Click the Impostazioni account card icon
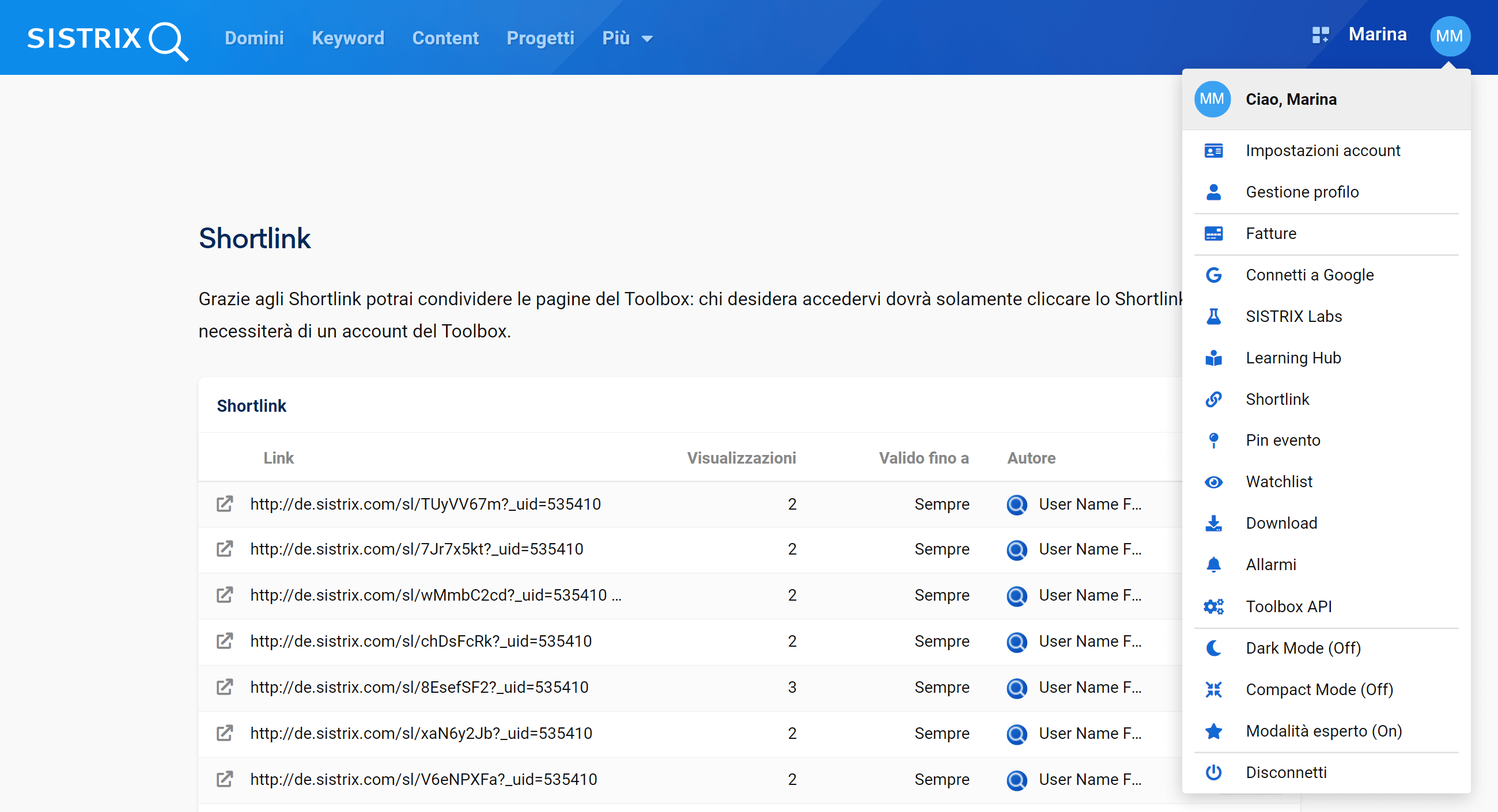Image resolution: width=1498 pixels, height=812 pixels. click(1213, 151)
